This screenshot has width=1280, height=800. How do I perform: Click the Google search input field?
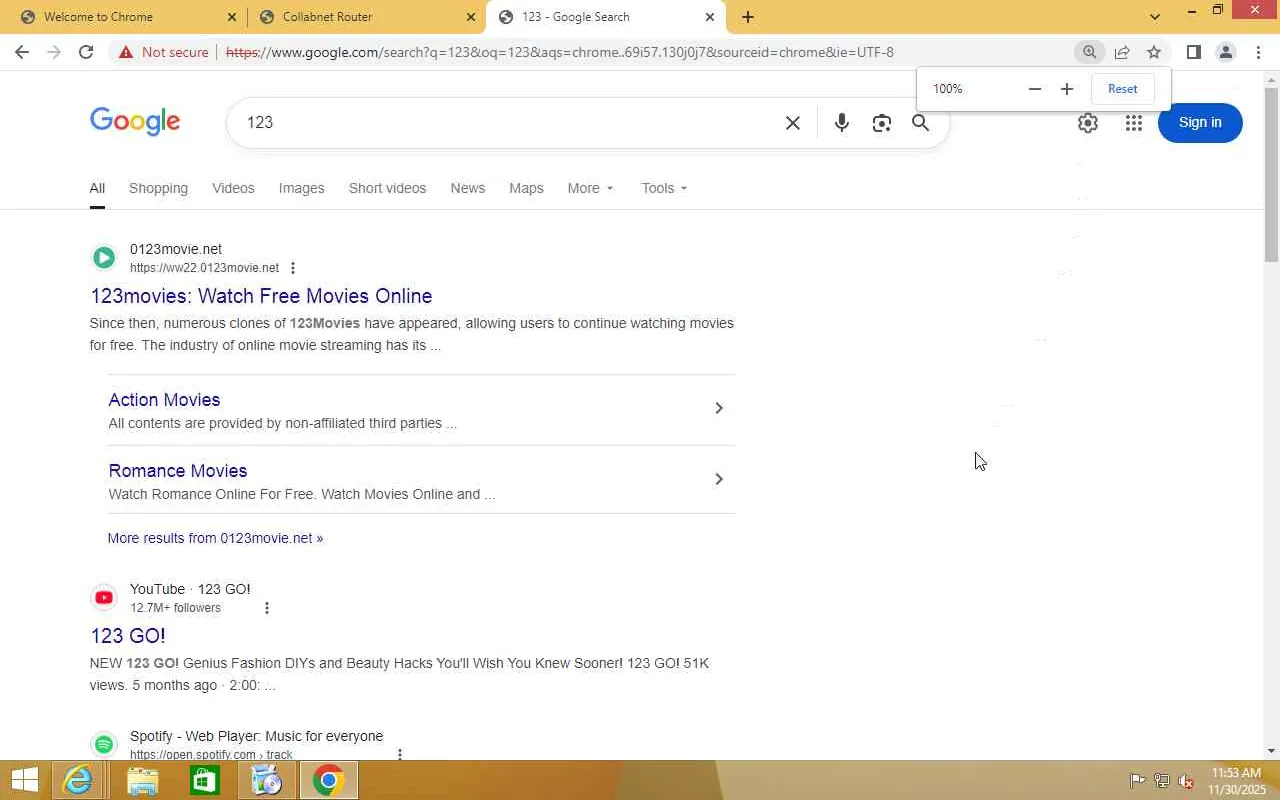pos(510,122)
